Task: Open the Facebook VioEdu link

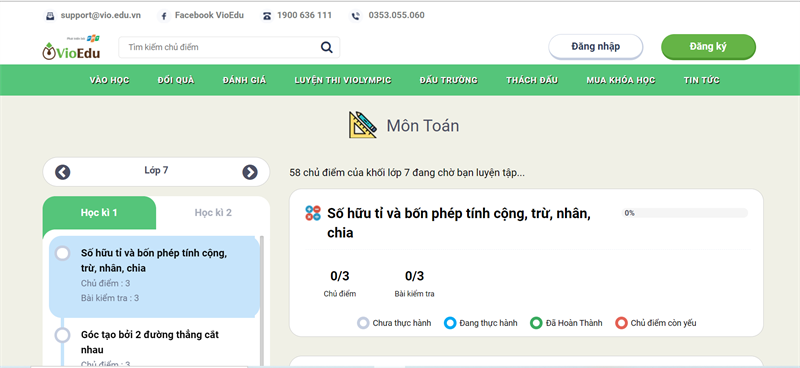Action: point(209,15)
